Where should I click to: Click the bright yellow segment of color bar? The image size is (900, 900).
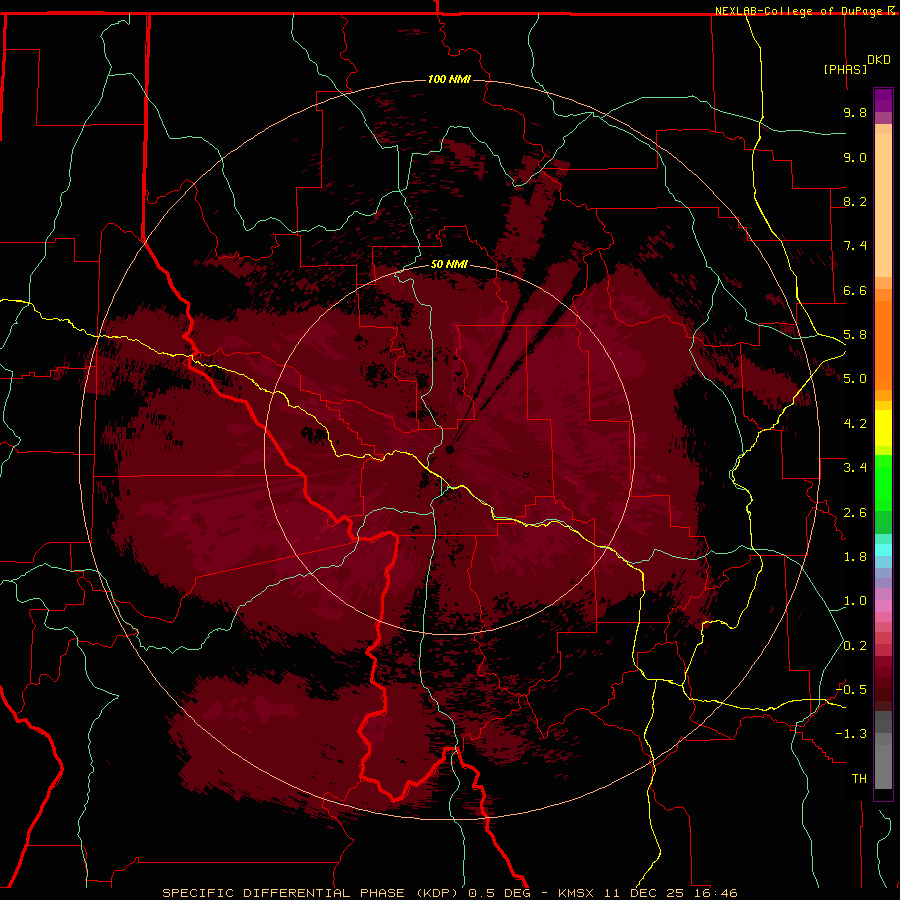(x=883, y=428)
